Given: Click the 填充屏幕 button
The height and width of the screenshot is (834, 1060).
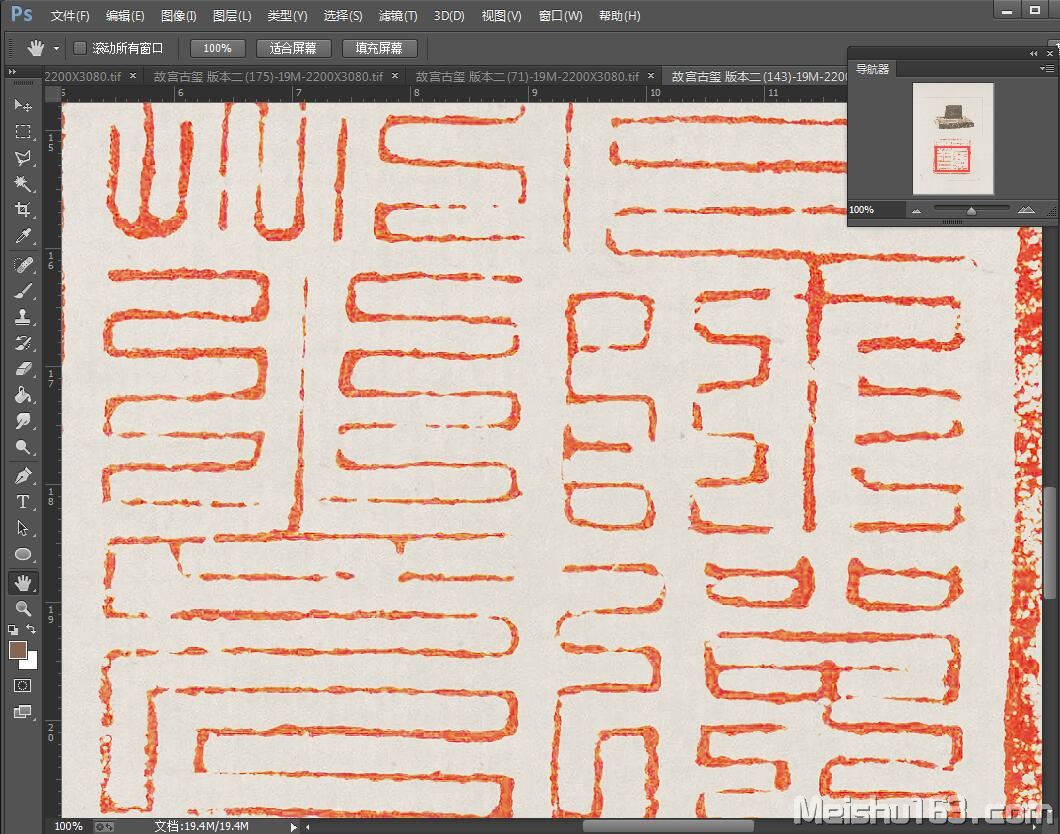Looking at the screenshot, I should point(379,48).
